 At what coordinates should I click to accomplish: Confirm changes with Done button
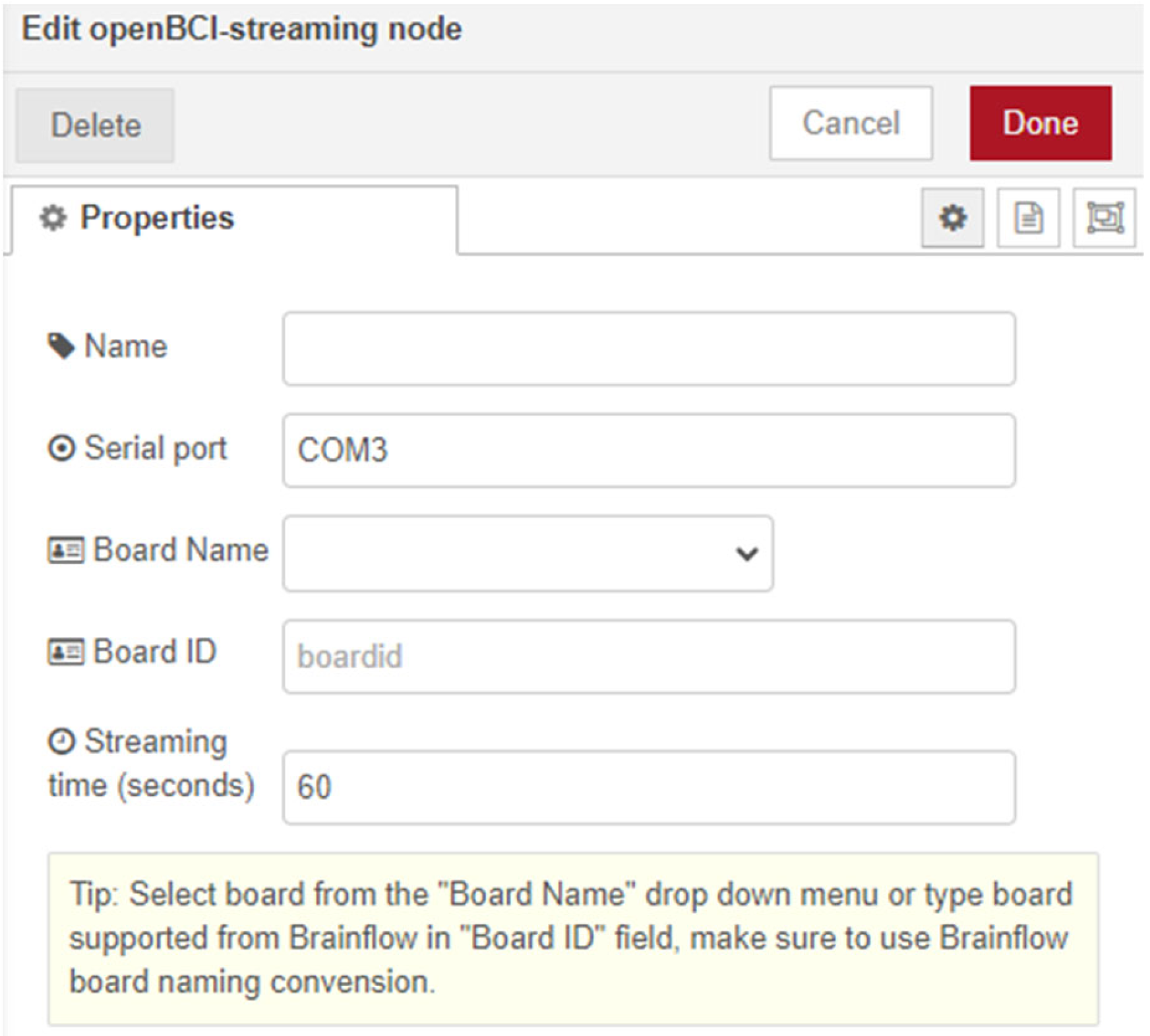[x=1040, y=123]
